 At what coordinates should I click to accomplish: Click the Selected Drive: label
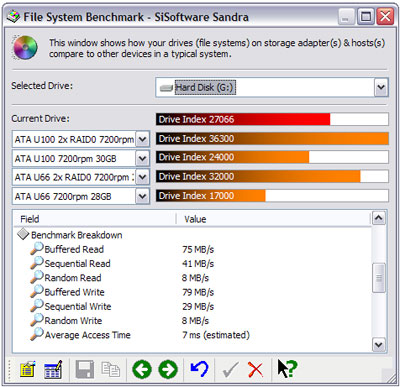click(42, 86)
